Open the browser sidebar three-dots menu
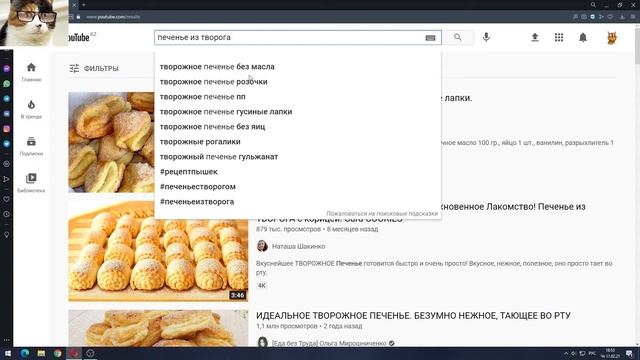640x360 pixels. [7, 340]
